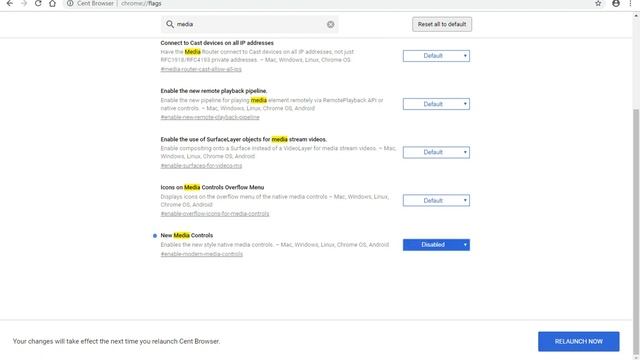This screenshot has height=360, width=640.
Task: Select the heading Connect to Cast devices on all IP addresses
Action: pos(217,43)
